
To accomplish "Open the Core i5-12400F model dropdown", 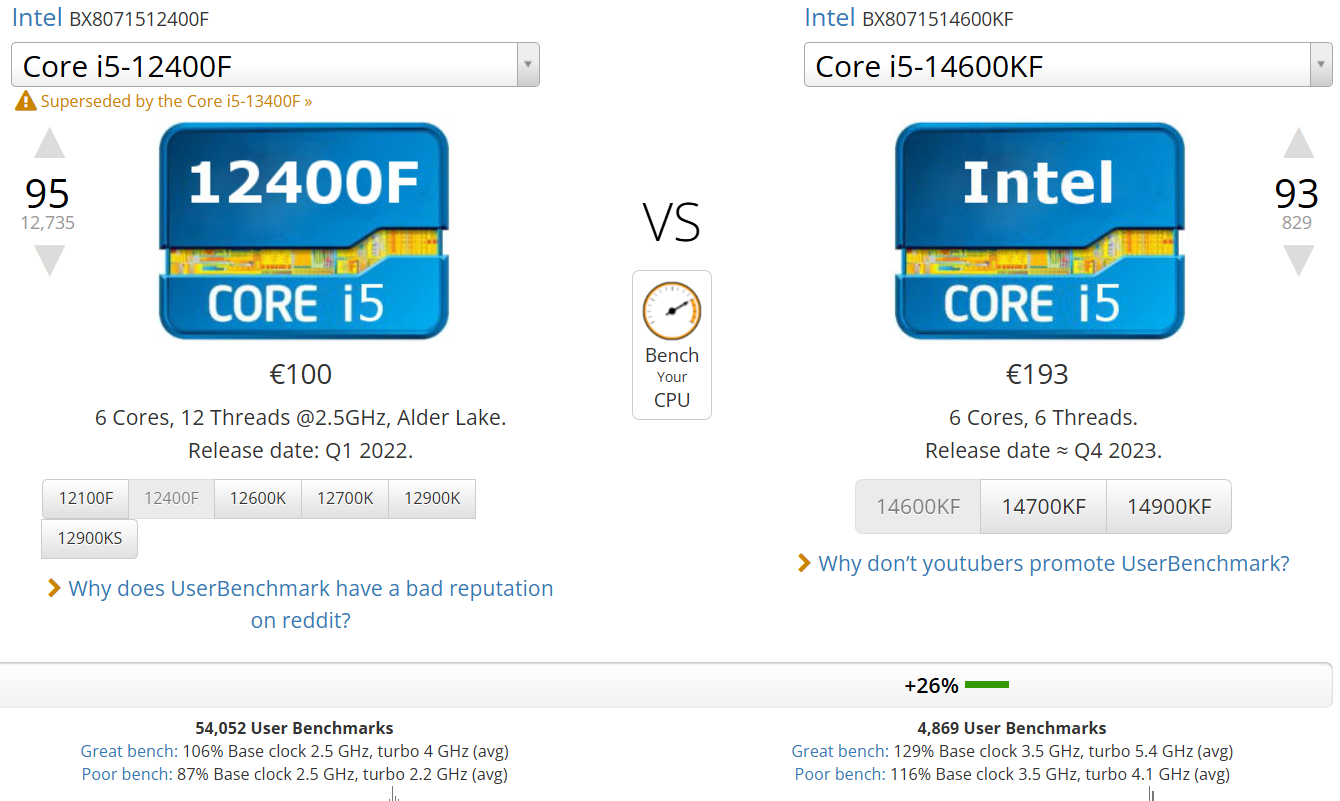I will [x=275, y=66].
